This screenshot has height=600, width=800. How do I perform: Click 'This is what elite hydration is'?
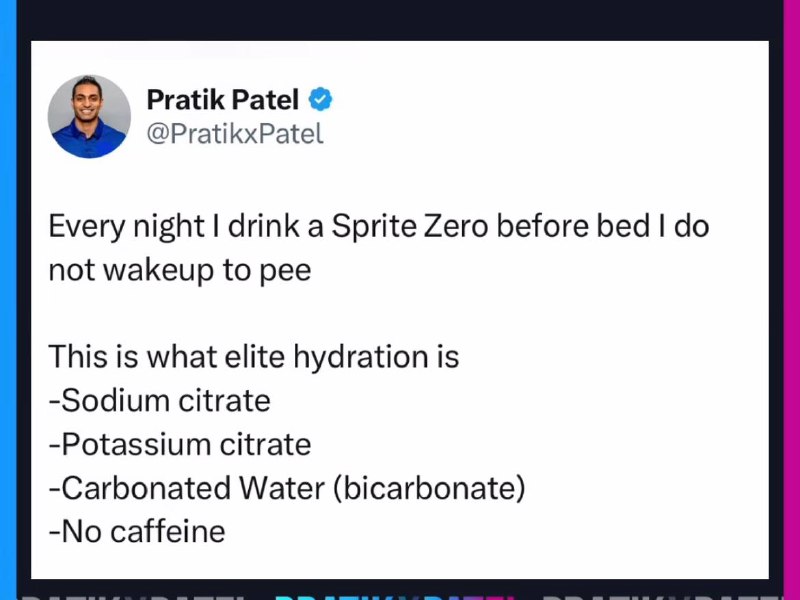coord(254,356)
